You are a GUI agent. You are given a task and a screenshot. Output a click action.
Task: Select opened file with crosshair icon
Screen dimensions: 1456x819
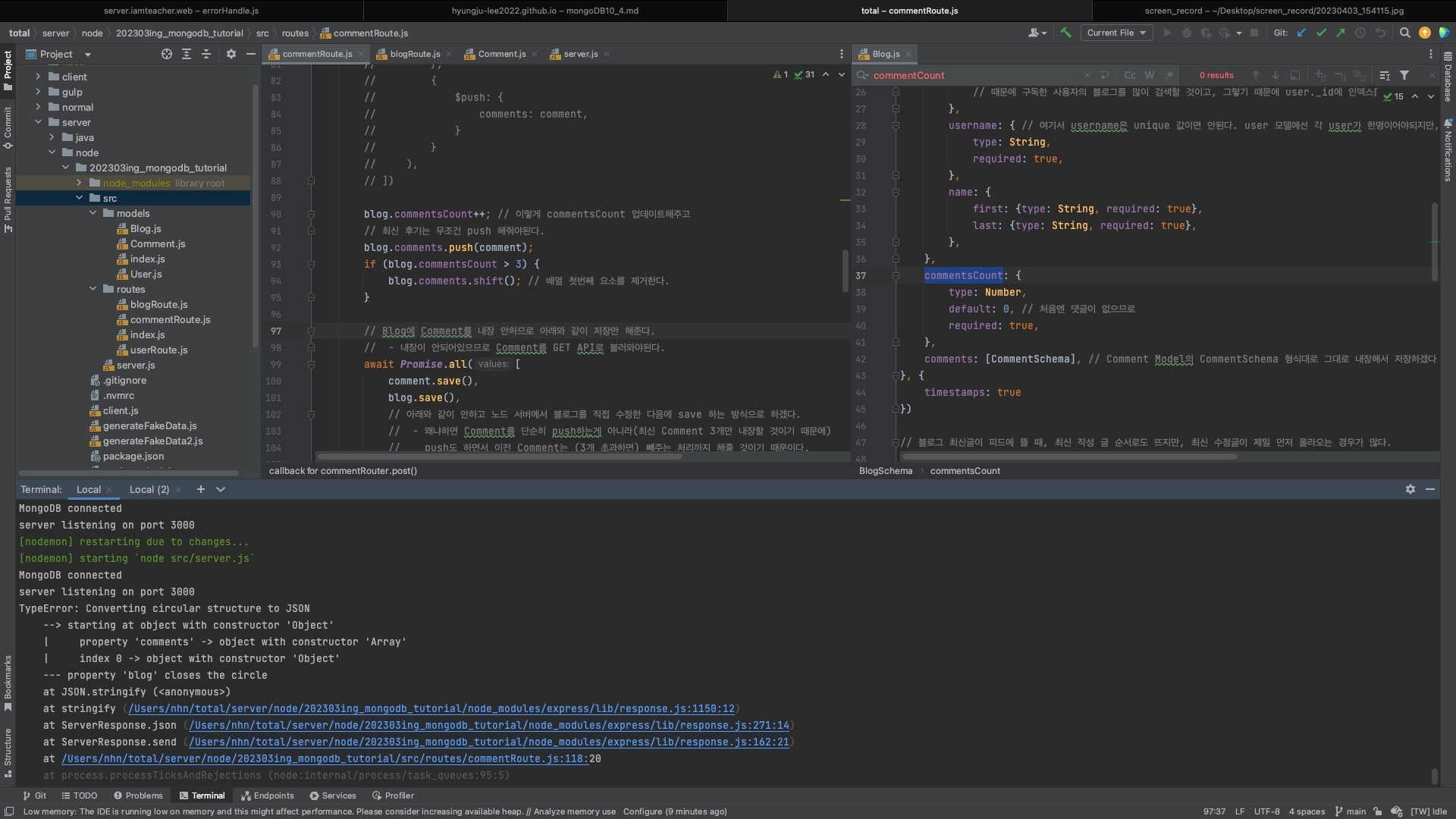tap(167, 54)
